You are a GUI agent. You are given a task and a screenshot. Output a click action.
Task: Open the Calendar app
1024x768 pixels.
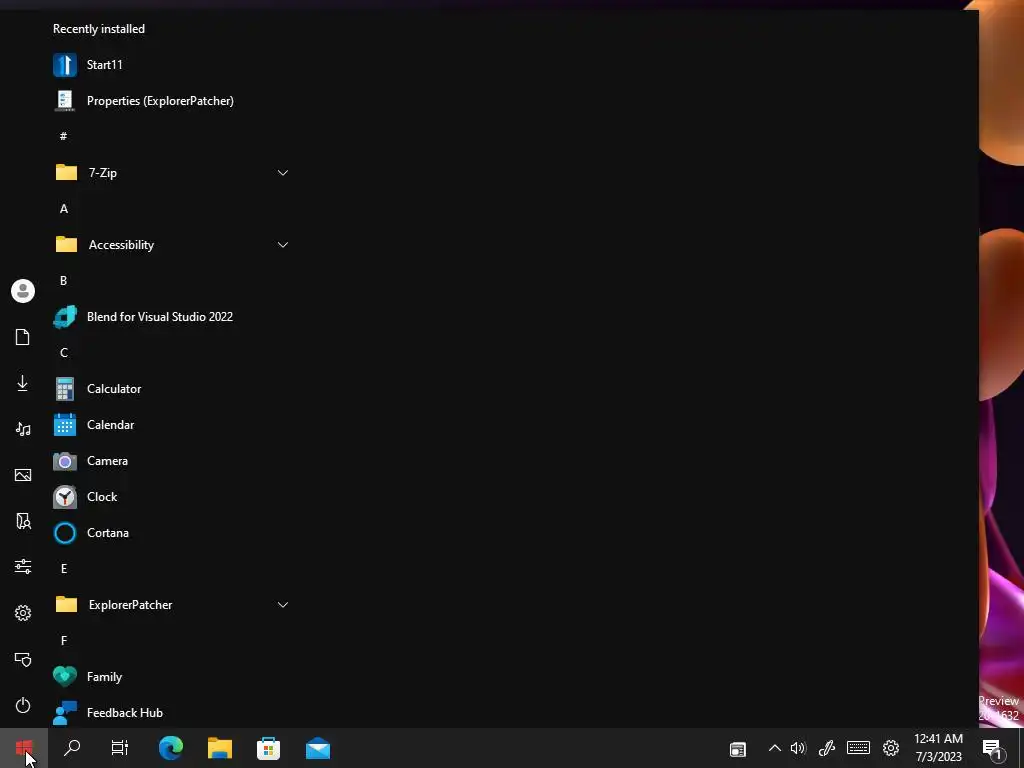pyautogui.click(x=171, y=424)
